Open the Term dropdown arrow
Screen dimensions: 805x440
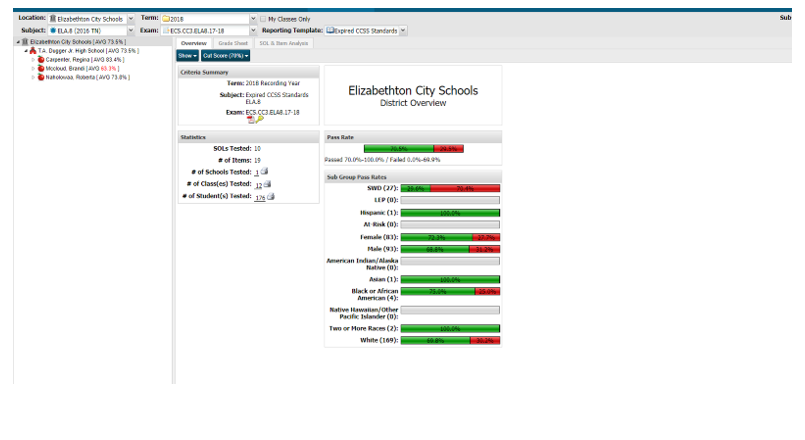tap(253, 18)
